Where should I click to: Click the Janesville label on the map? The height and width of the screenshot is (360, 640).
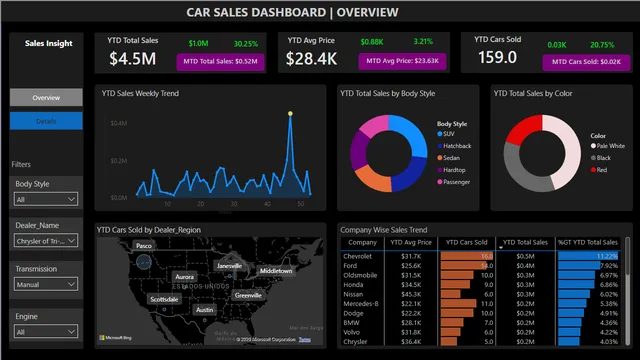(229, 266)
